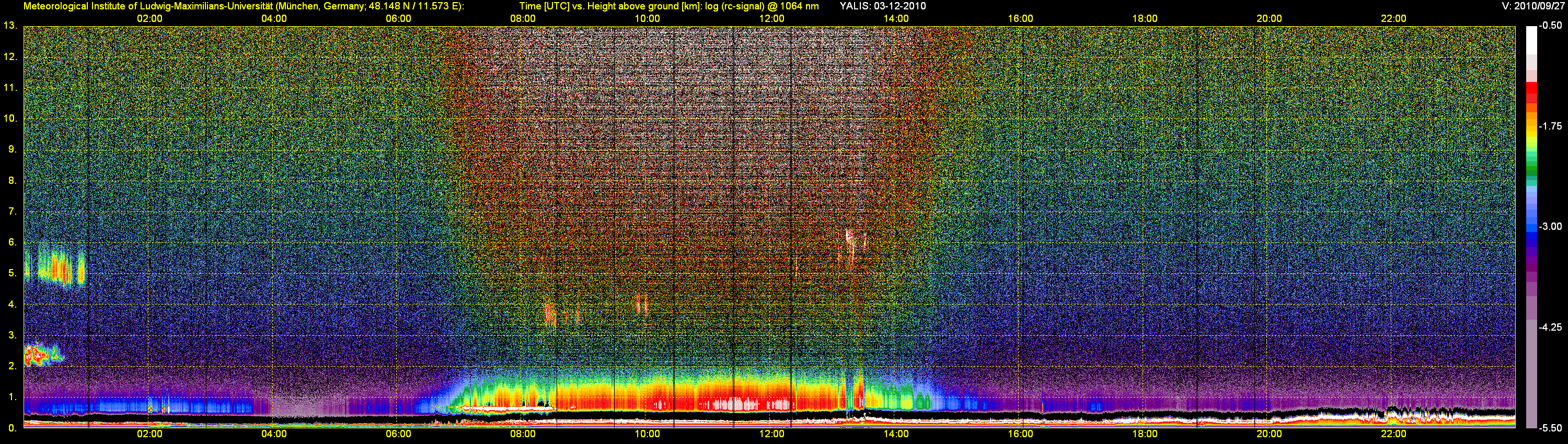Select the 10:00 label on the top time axis
Screen dimensions: 1568x444
point(647,19)
